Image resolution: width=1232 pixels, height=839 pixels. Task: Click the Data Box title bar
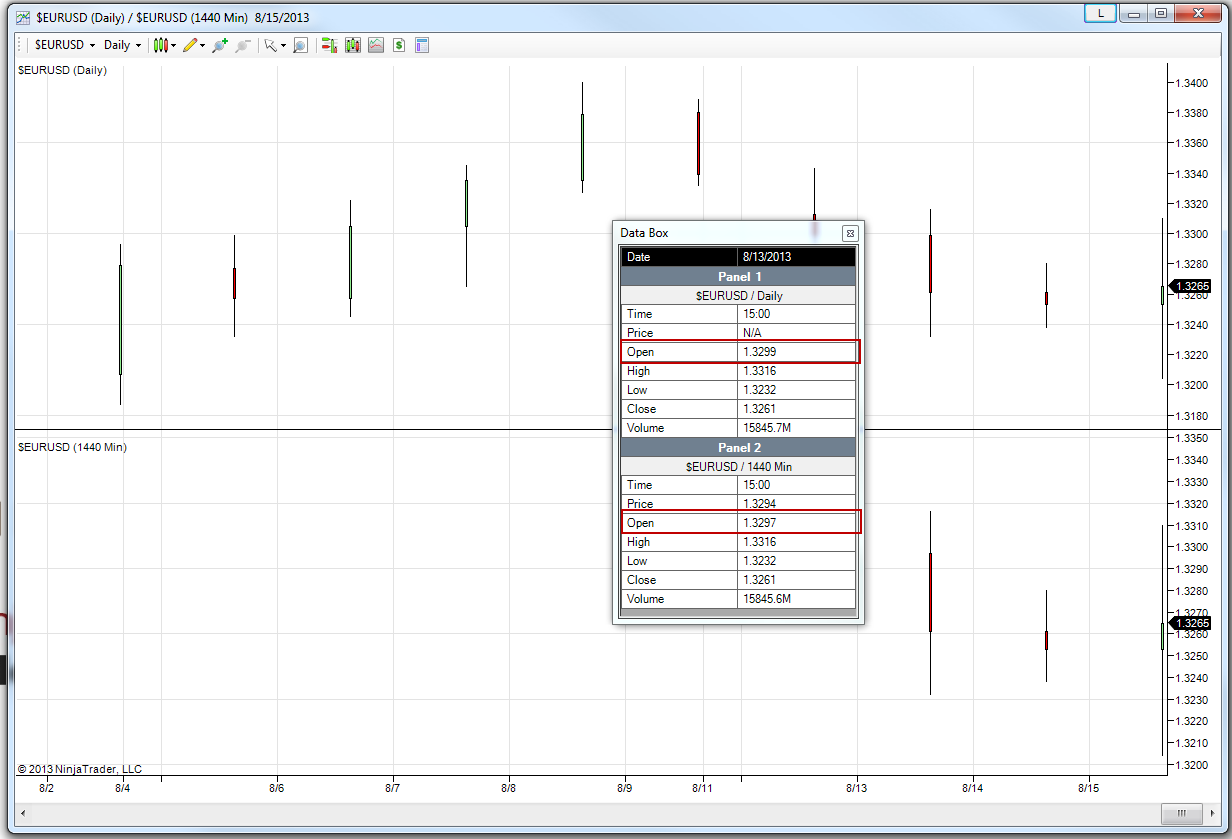[x=730, y=233]
